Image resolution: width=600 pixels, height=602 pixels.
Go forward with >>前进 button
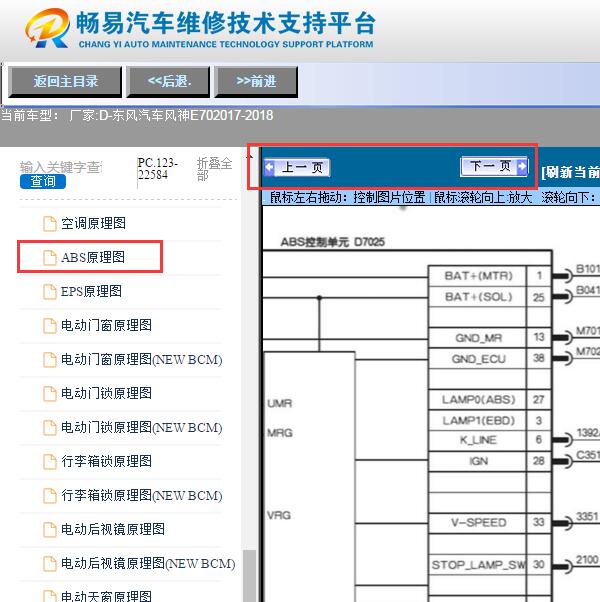point(256,81)
